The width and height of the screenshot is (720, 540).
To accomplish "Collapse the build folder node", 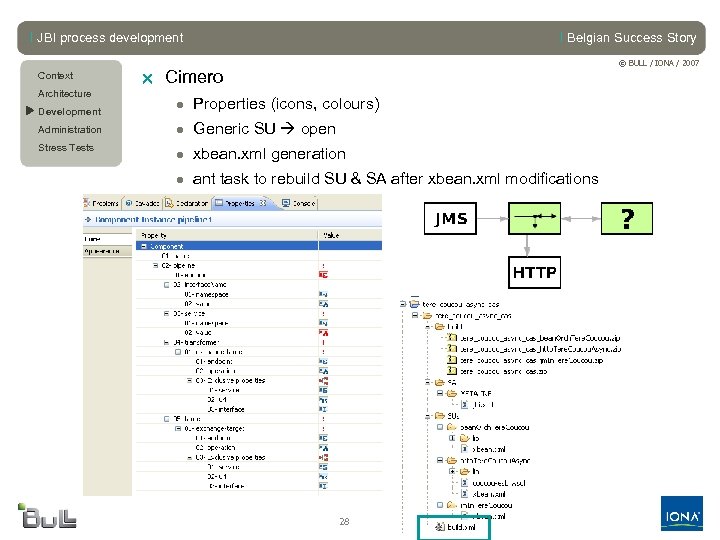I will (428, 326).
